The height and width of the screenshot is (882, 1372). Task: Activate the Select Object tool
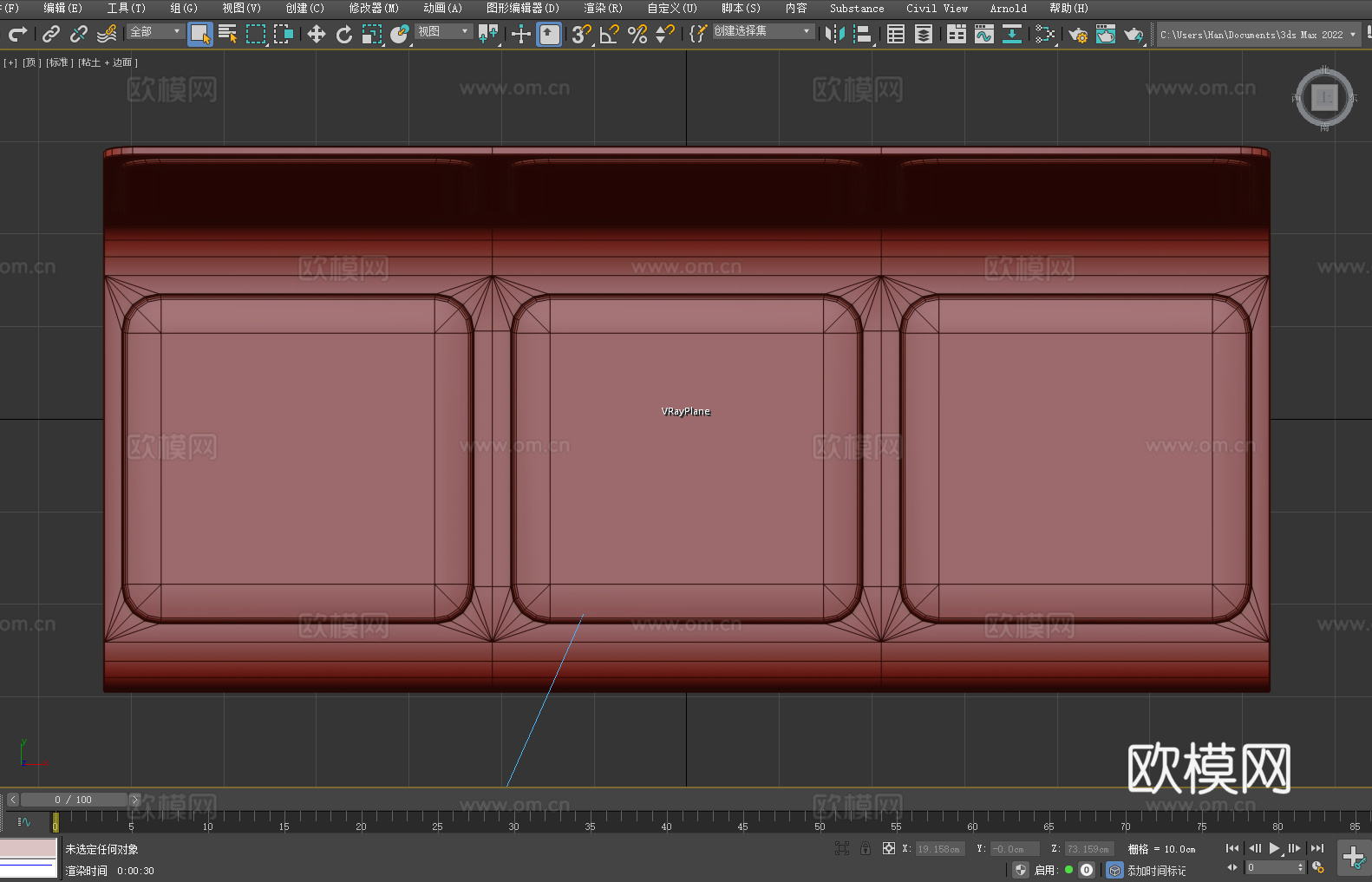[x=200, y=35]
